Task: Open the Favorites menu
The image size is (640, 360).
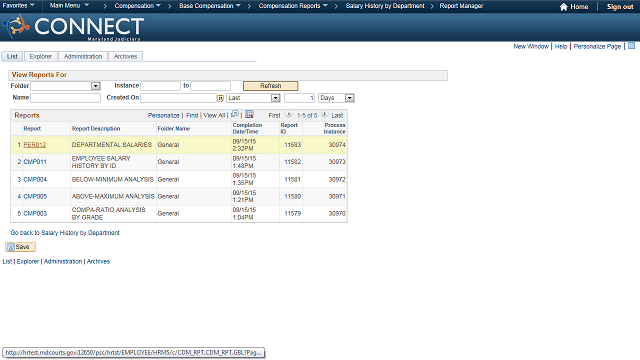Action: pyautogui.click(x=18, y=6)
